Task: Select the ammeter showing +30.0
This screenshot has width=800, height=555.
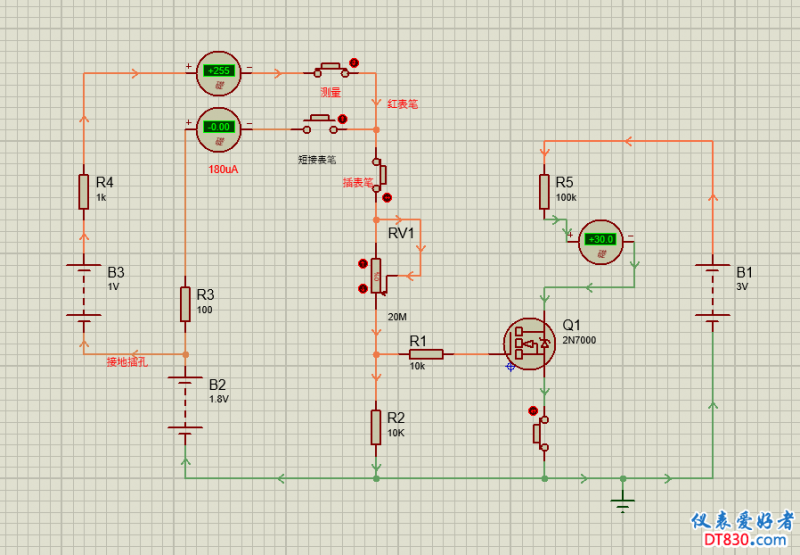Action: [x=602, y=240]
